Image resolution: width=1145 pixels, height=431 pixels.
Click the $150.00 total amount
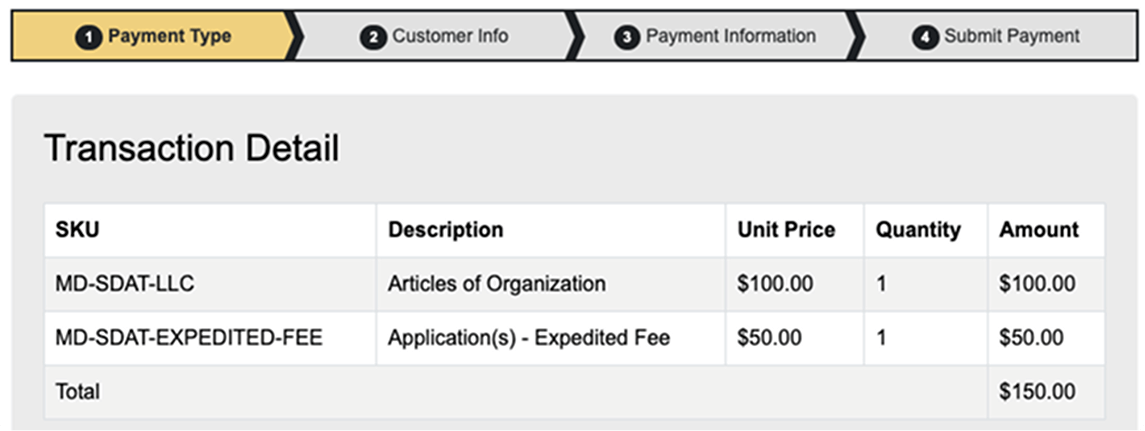pyautogui.click(x=1037, y=392)
